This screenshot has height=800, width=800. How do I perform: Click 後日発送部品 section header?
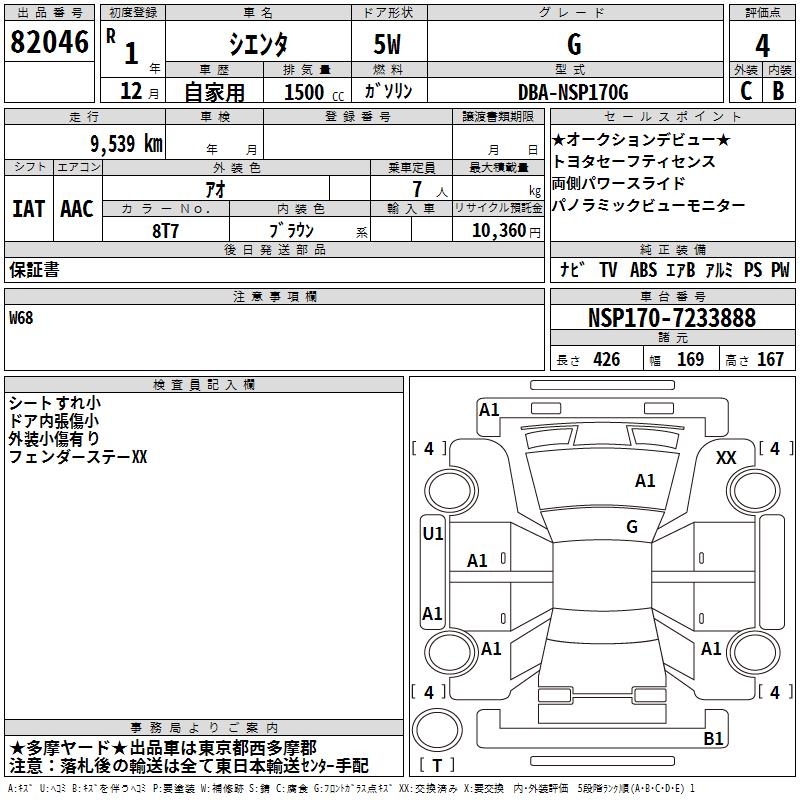tap(274, 249)
